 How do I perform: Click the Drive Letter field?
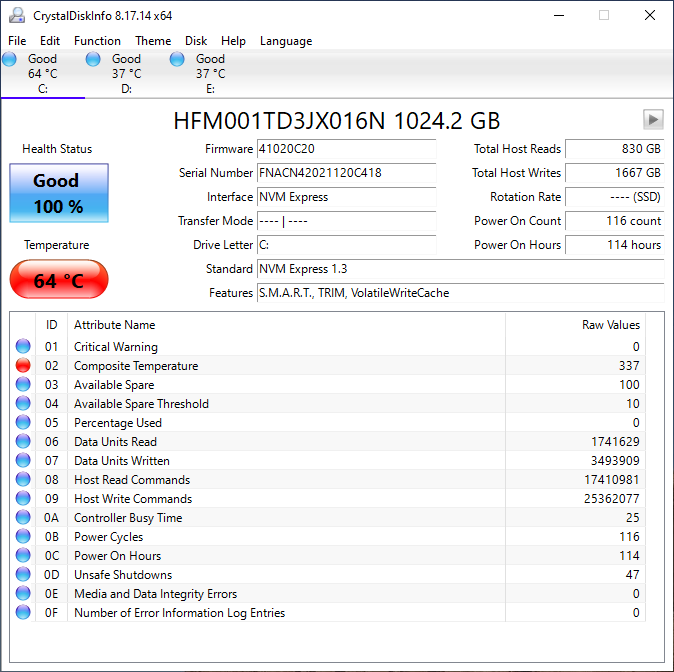pos(346,245)
